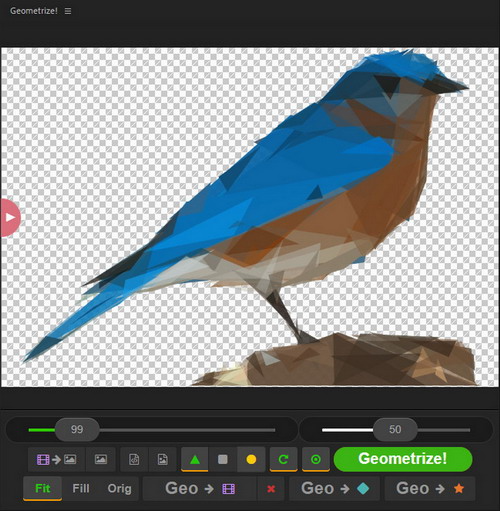Click the pink play arrow side tab
Viewport: 500px width, 511px height.
click(10, 218)
